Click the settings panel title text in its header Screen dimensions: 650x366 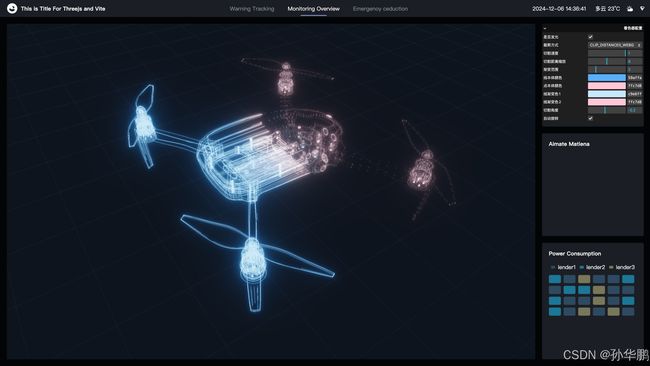pos(633,28)
